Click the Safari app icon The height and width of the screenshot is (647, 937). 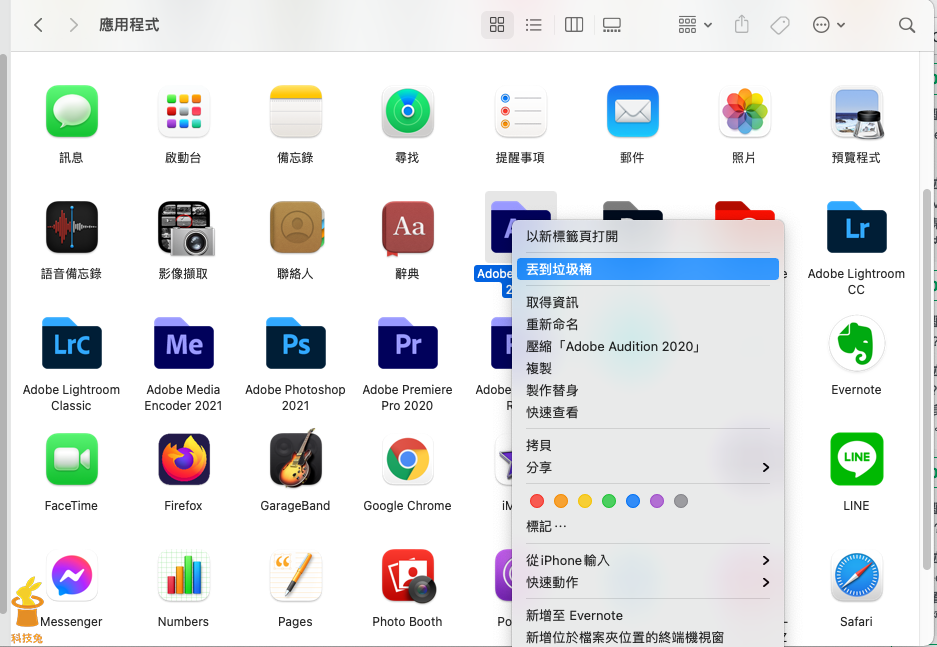[856, 575]
